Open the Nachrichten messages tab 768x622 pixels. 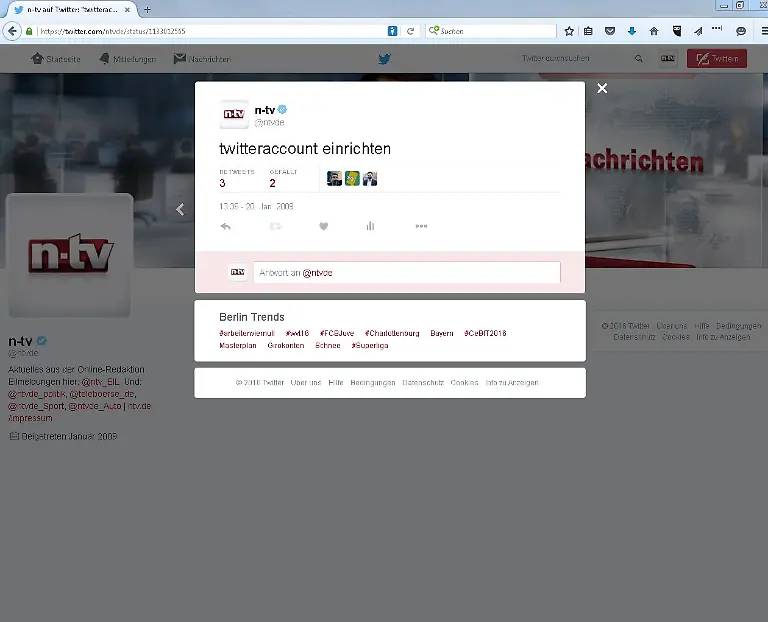pyautogui.click(x=201, y=59)
